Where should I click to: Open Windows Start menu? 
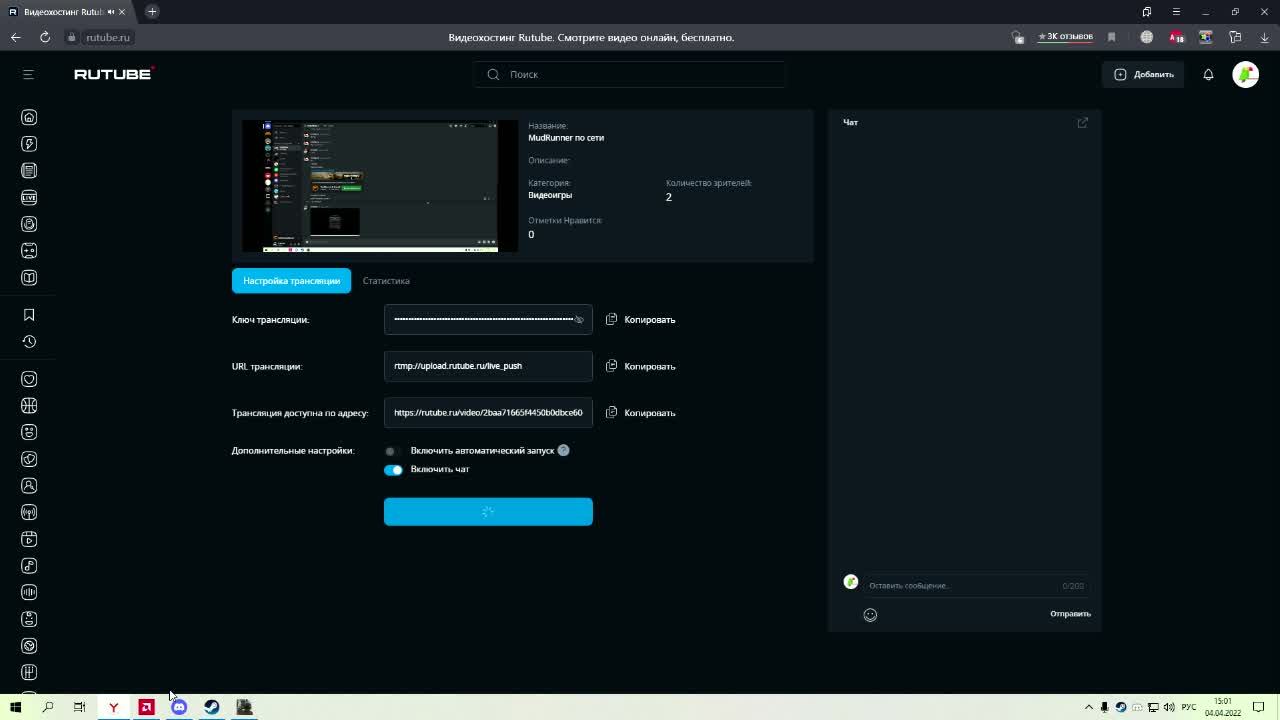[x=15, y=707]
